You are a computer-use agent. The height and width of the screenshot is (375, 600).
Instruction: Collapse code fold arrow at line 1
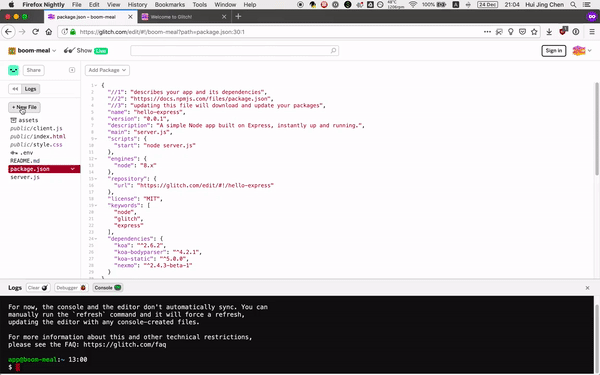(96, 85)
